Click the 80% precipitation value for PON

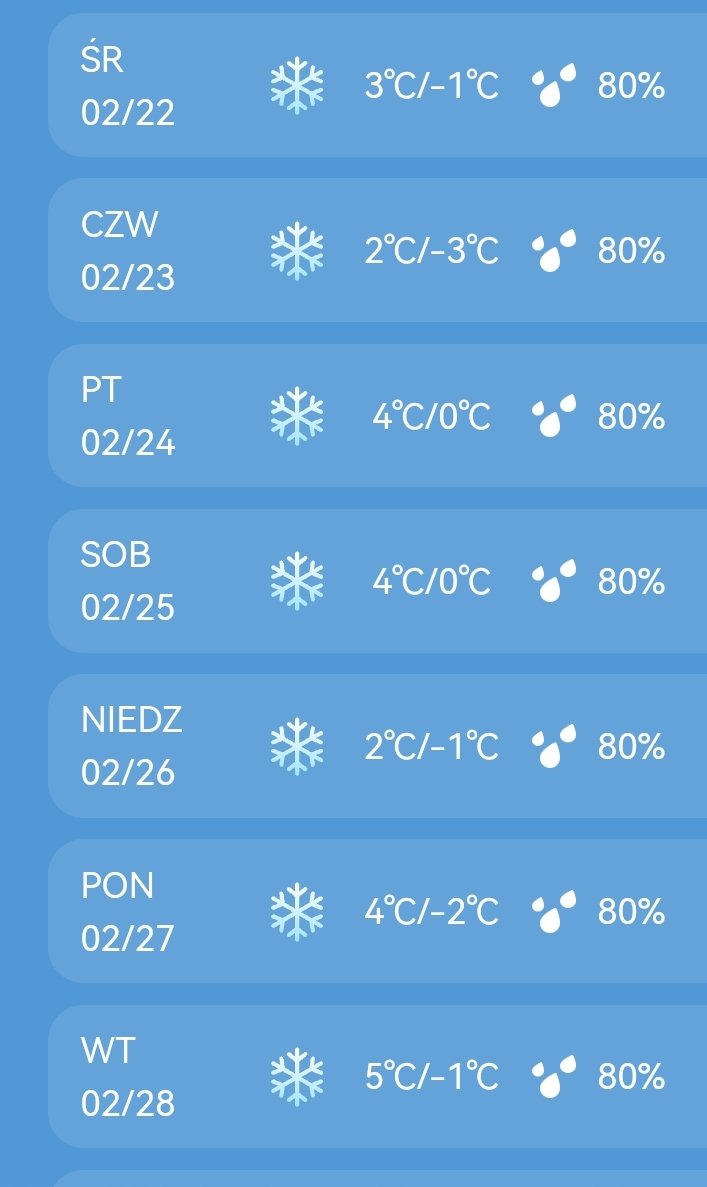[631, 911]
